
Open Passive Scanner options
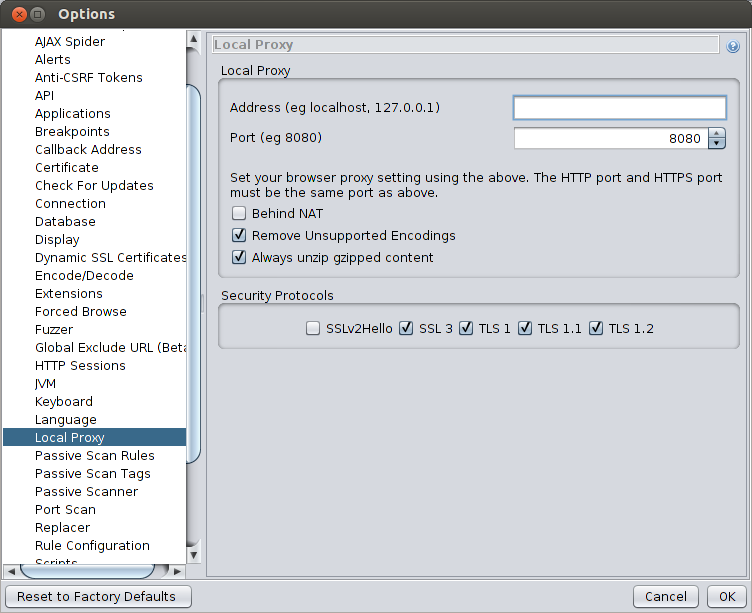point(86,491)
